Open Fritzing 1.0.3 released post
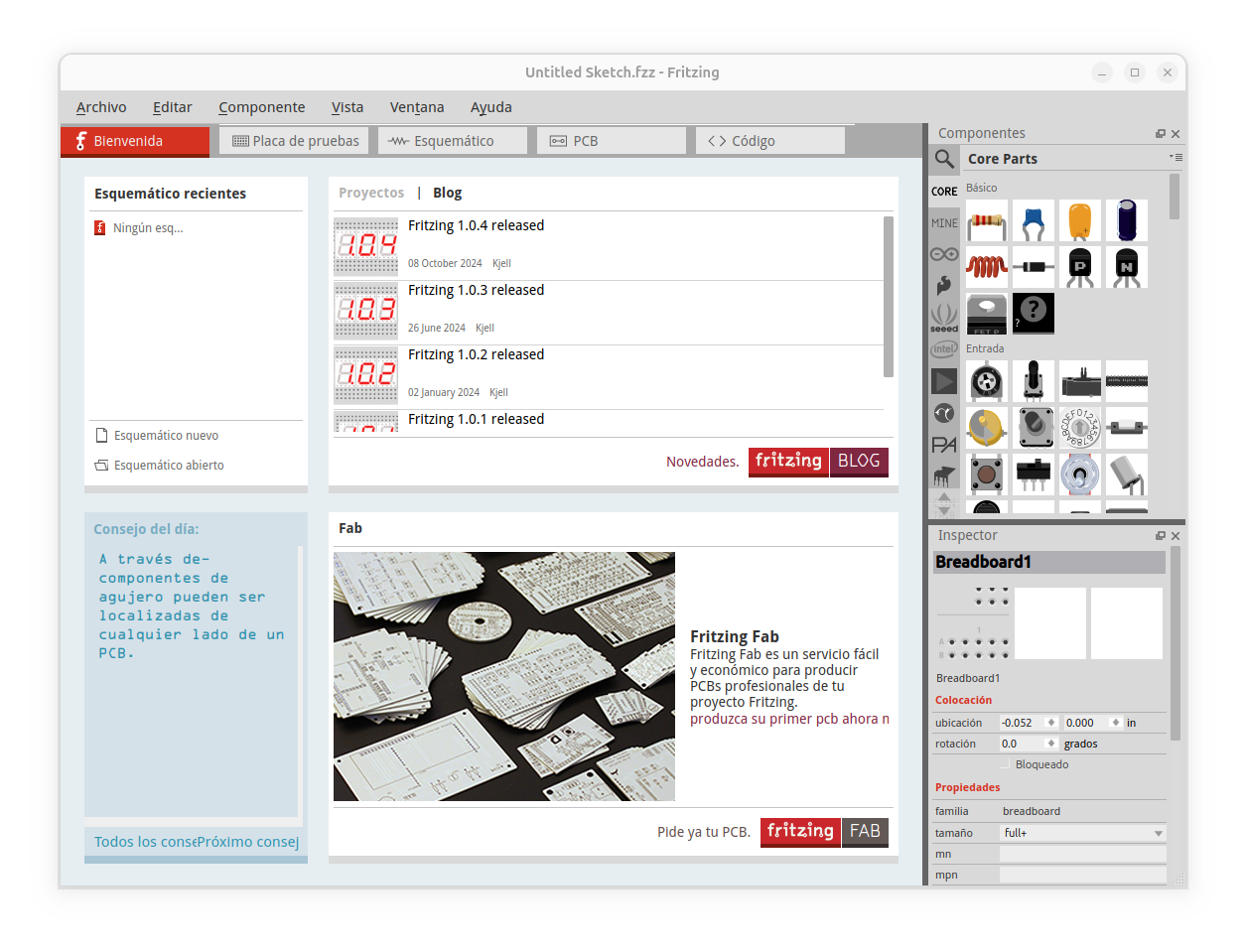The image size is (1246, 952). click(476, 290)
